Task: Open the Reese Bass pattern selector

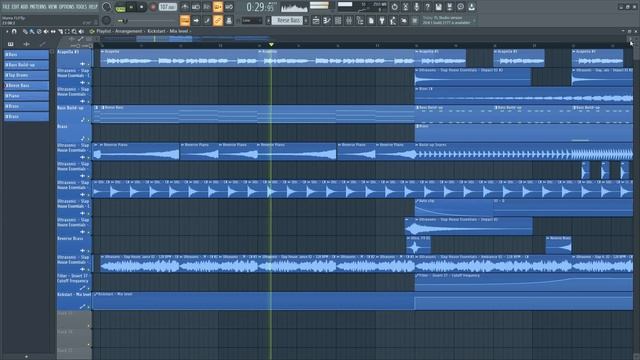Action: click(287, 20)
